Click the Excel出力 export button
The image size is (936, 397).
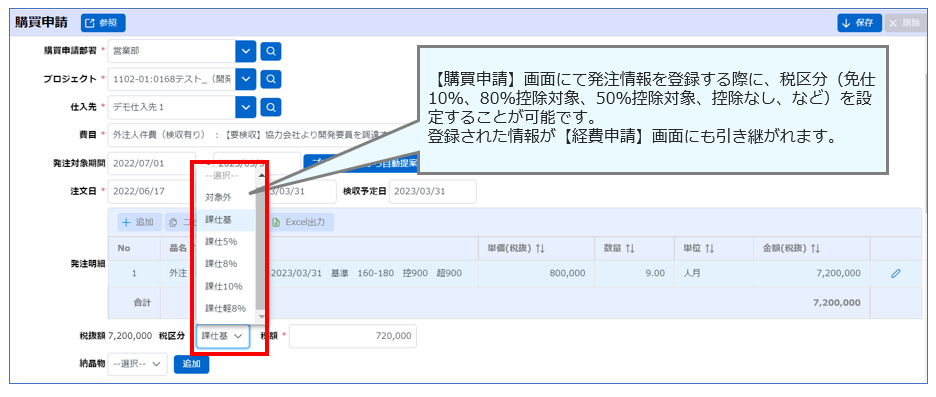pos(299,222)
